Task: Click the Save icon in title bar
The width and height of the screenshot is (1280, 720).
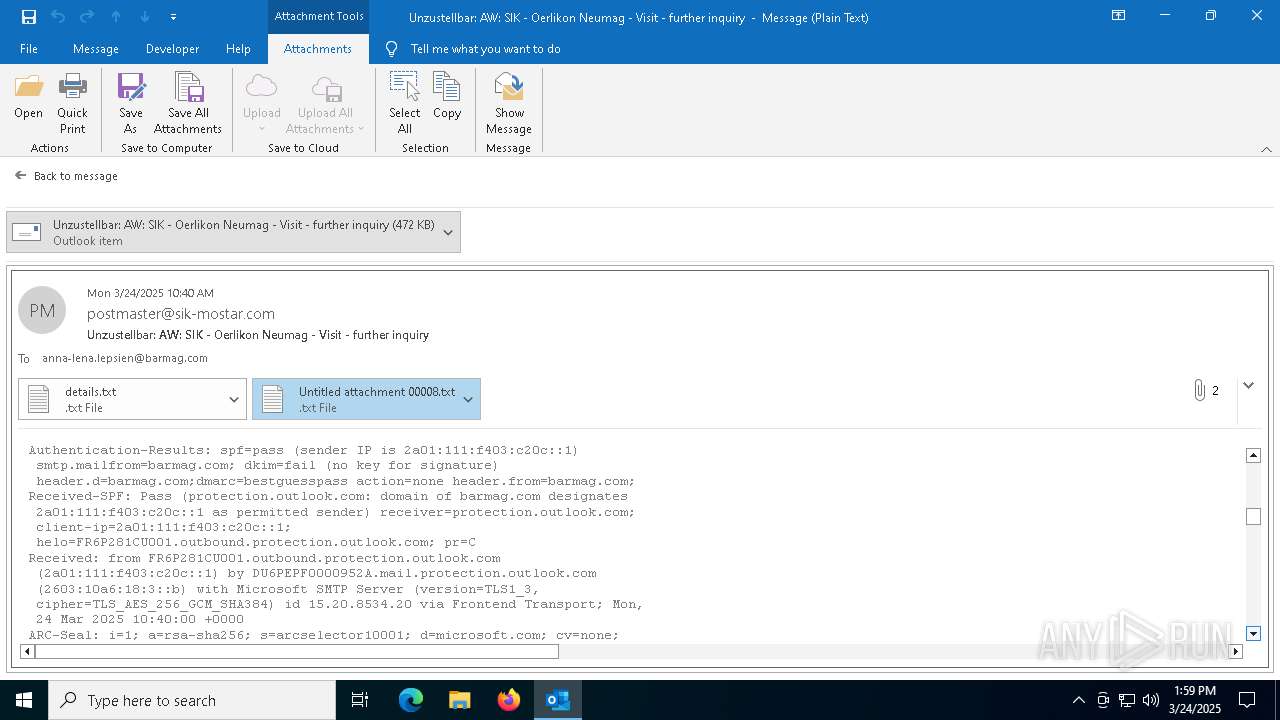Action: click(29, 17)
